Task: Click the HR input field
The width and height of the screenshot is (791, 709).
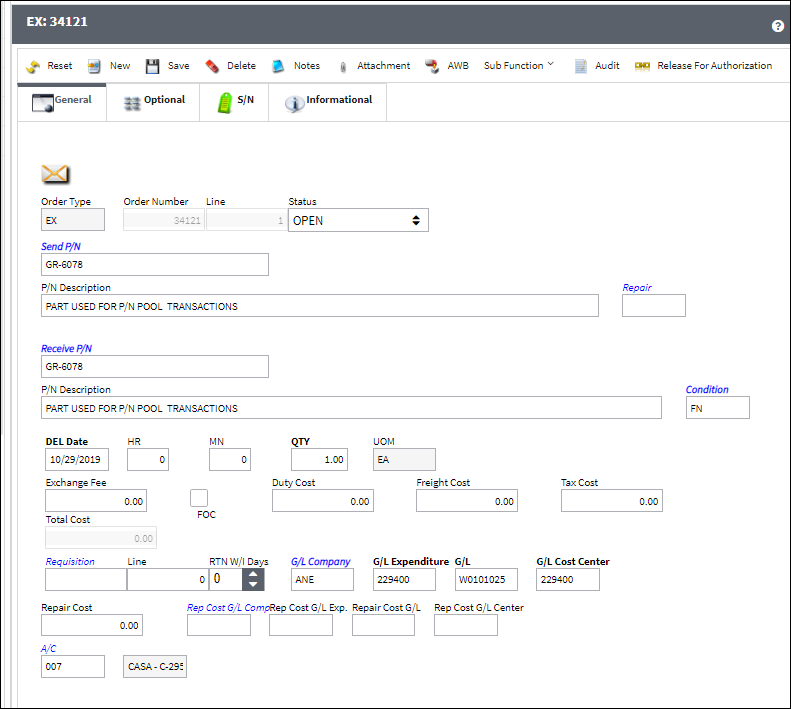Action: tap(148, 460)
